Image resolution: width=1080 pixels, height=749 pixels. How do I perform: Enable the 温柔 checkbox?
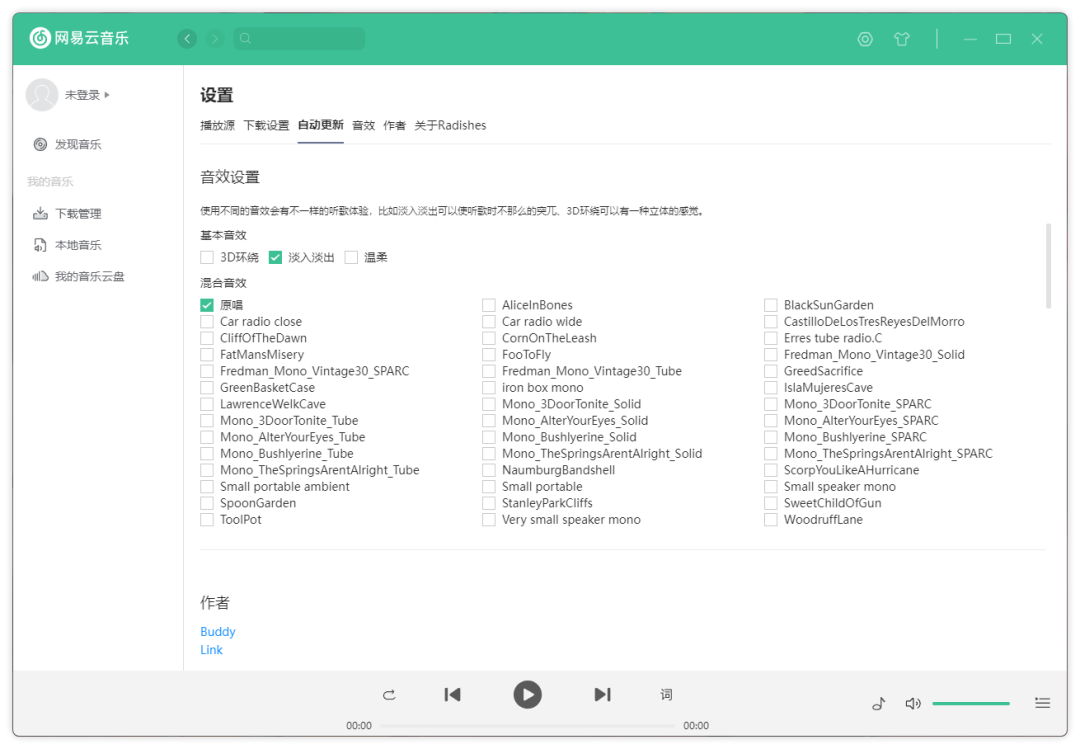351,258
